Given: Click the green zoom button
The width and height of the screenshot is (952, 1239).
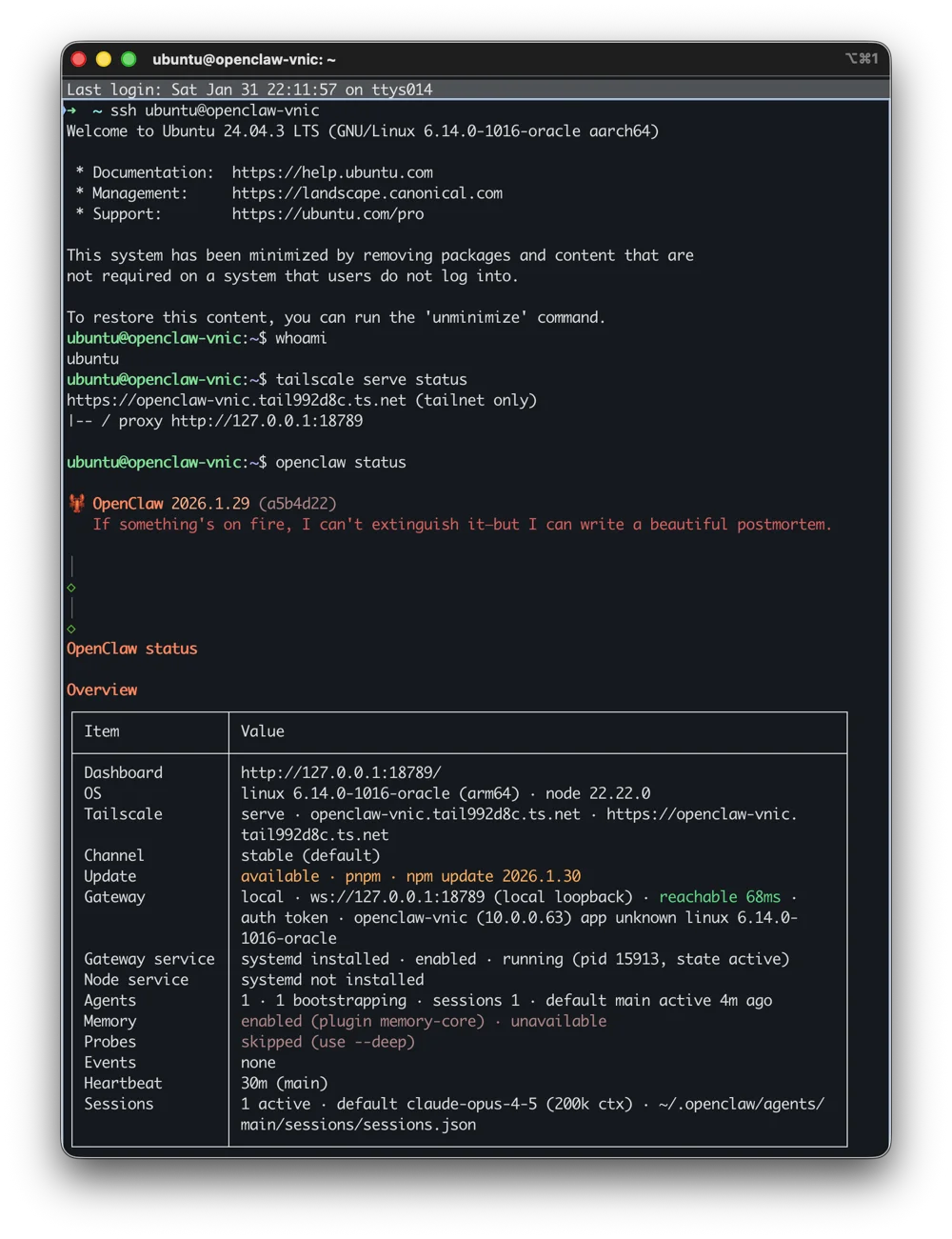Looking at the screenshot, I should tap(128, 59).
